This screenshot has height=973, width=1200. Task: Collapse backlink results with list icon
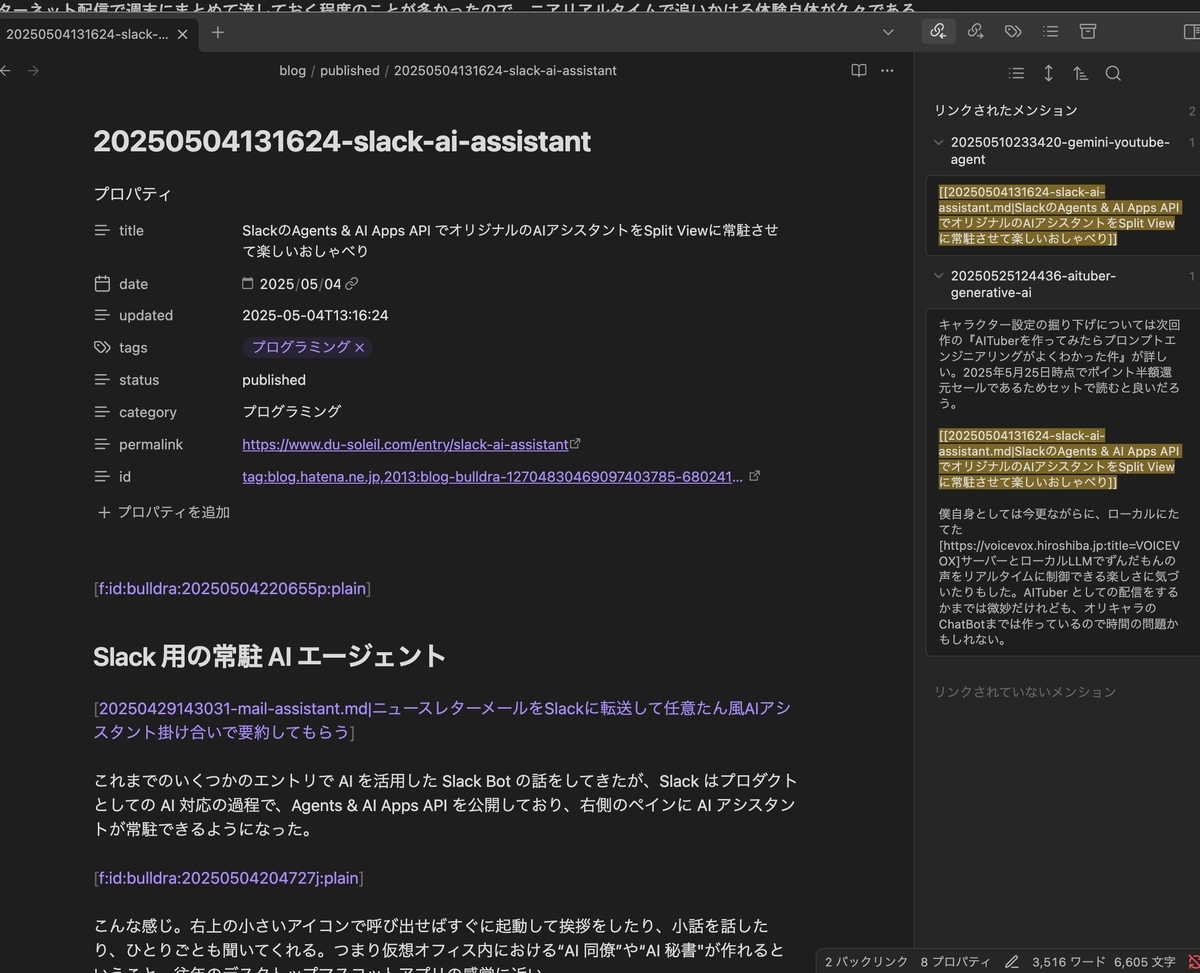click(1016, 73)
